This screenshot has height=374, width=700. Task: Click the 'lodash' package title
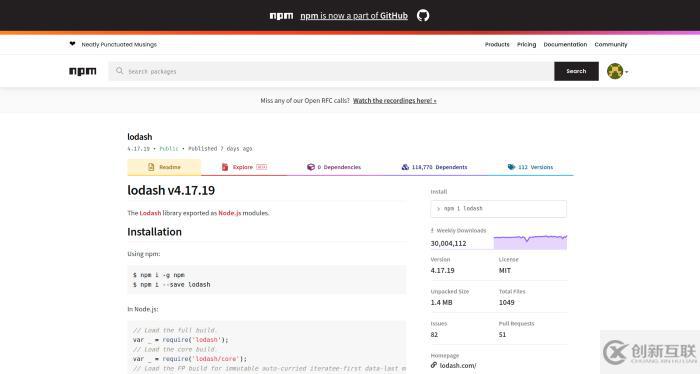[140, 137]
